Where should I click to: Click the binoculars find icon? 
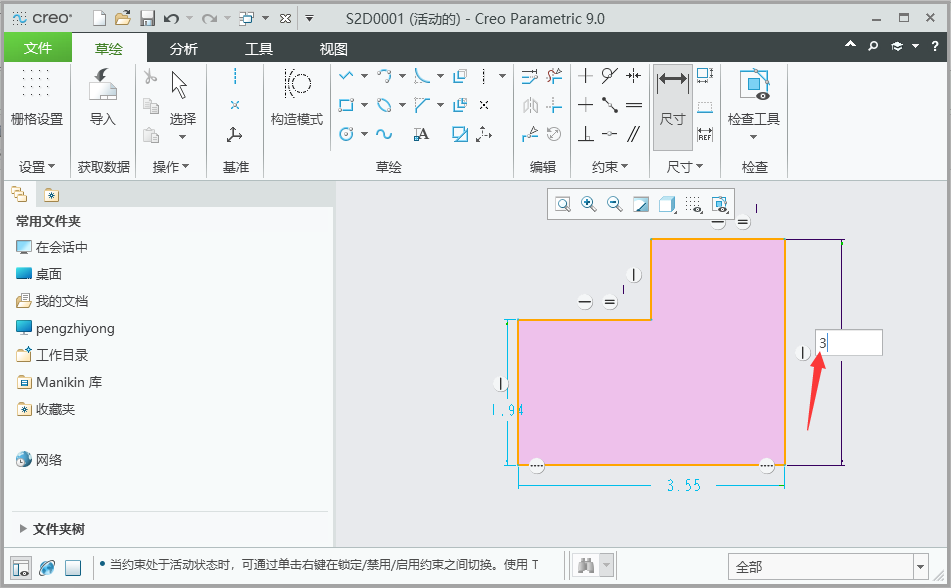[586, 566]
